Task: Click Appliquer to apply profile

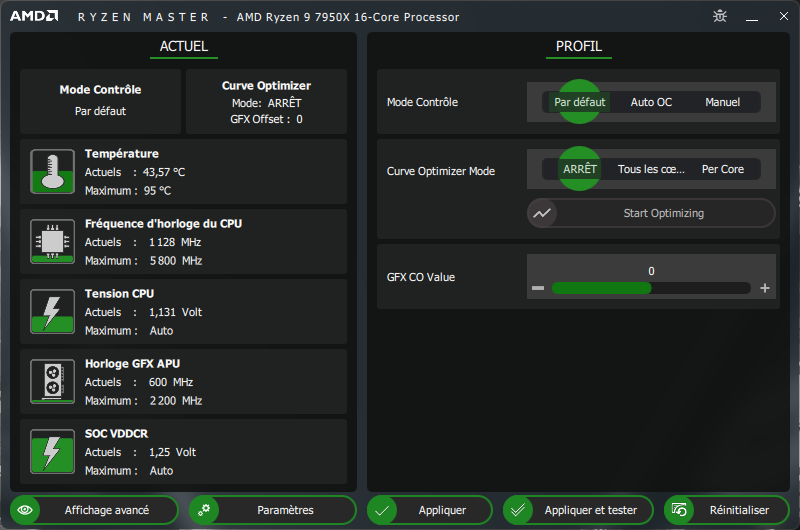Action: [430, 510]
